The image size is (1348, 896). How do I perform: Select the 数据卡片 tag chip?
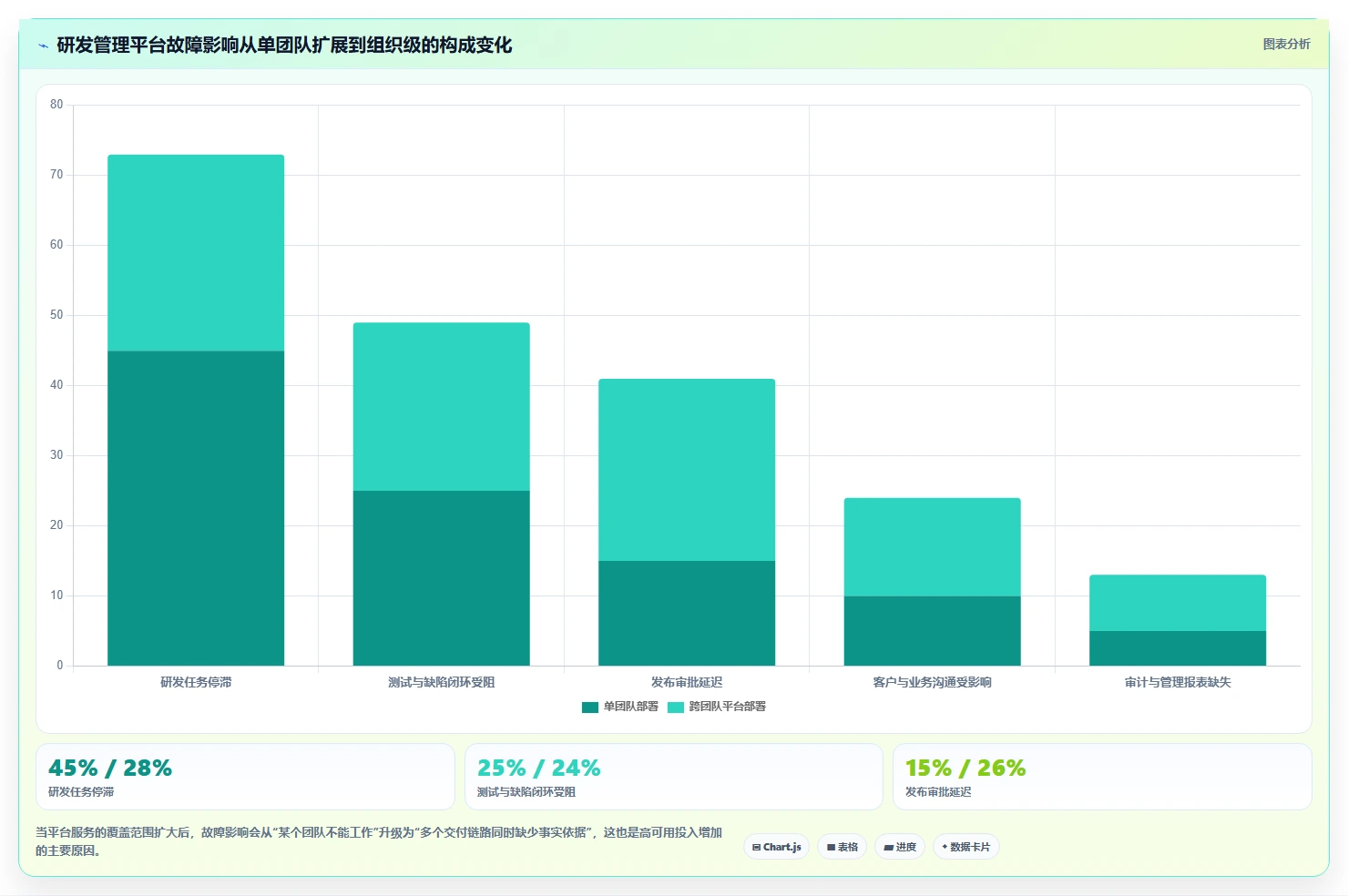(x=966, y=847)
